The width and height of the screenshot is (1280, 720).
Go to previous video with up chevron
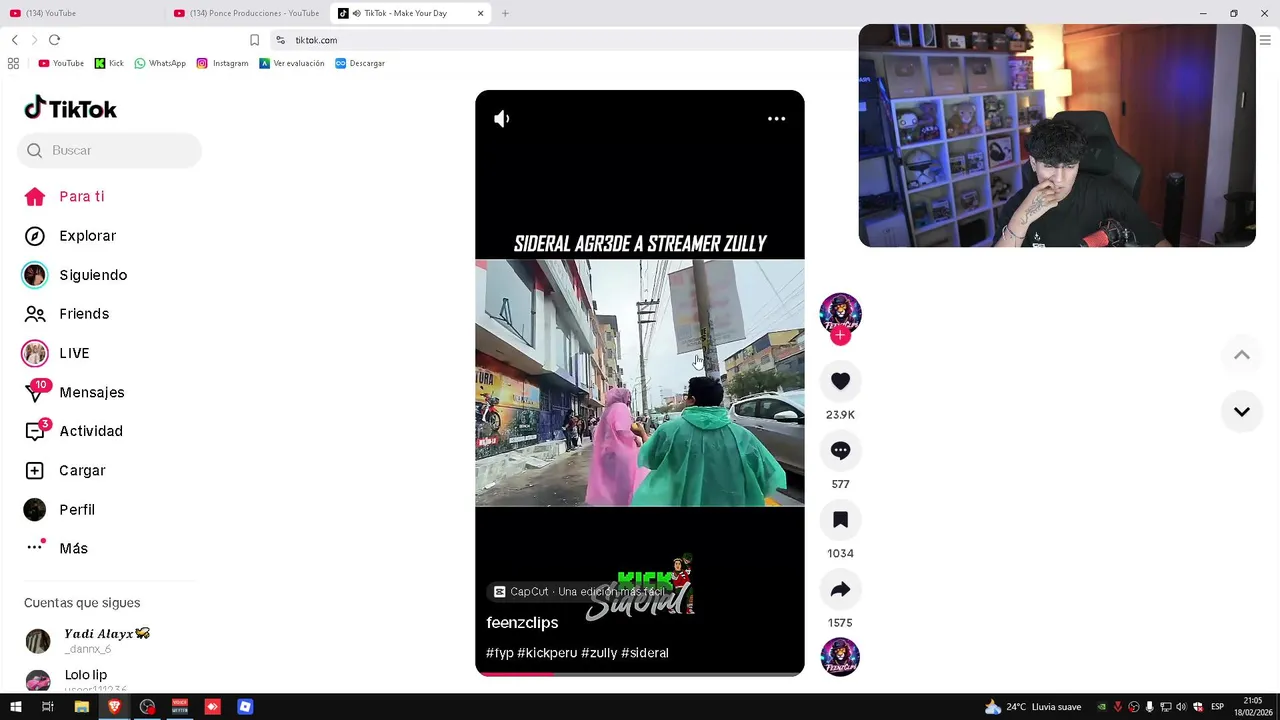[x=1241, y=355]
